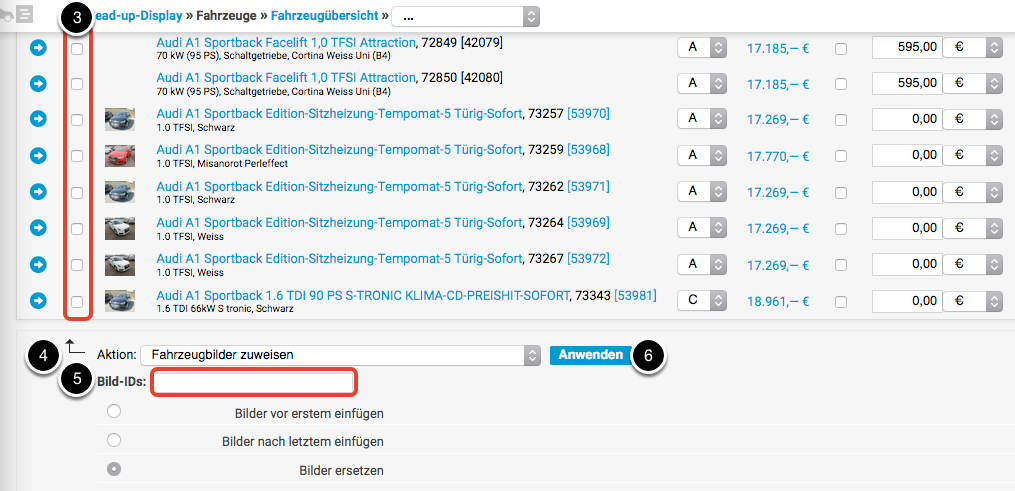Screen dimensions: 1015x491
Task: Click blue arrow icon for vehicle 73343
Action: 38,300
